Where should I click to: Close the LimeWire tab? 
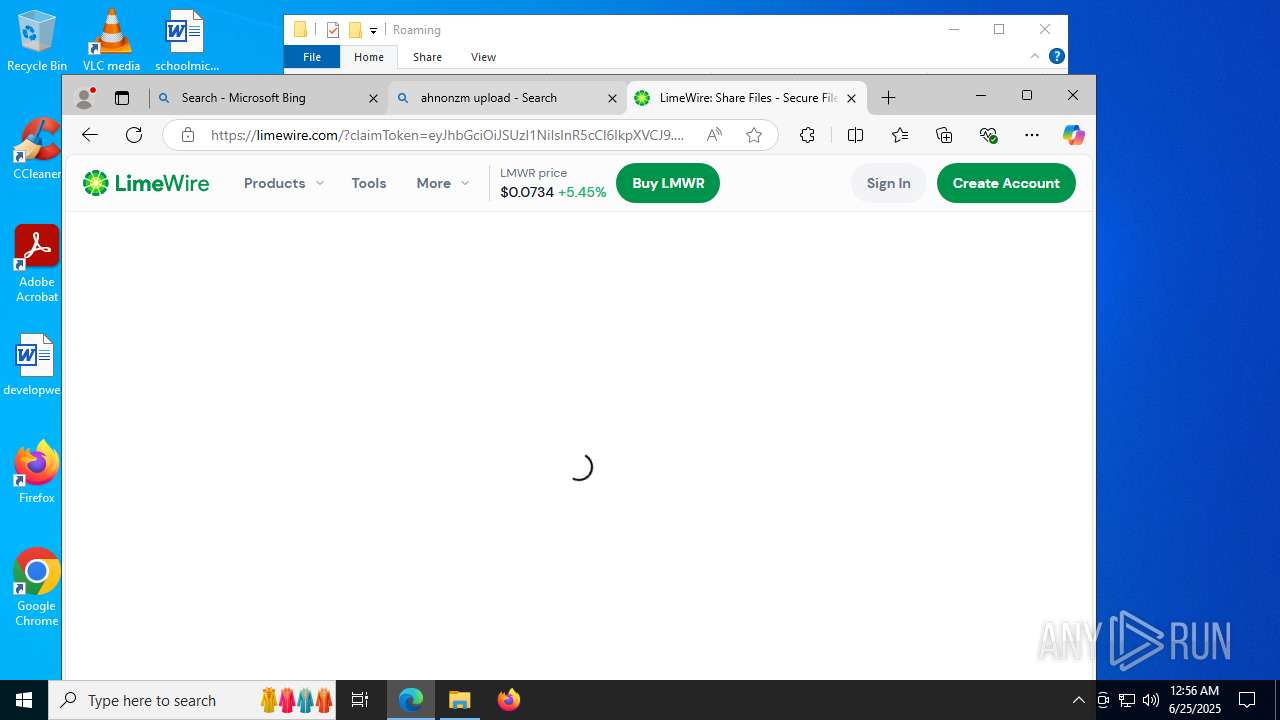(x=851, y=98)
